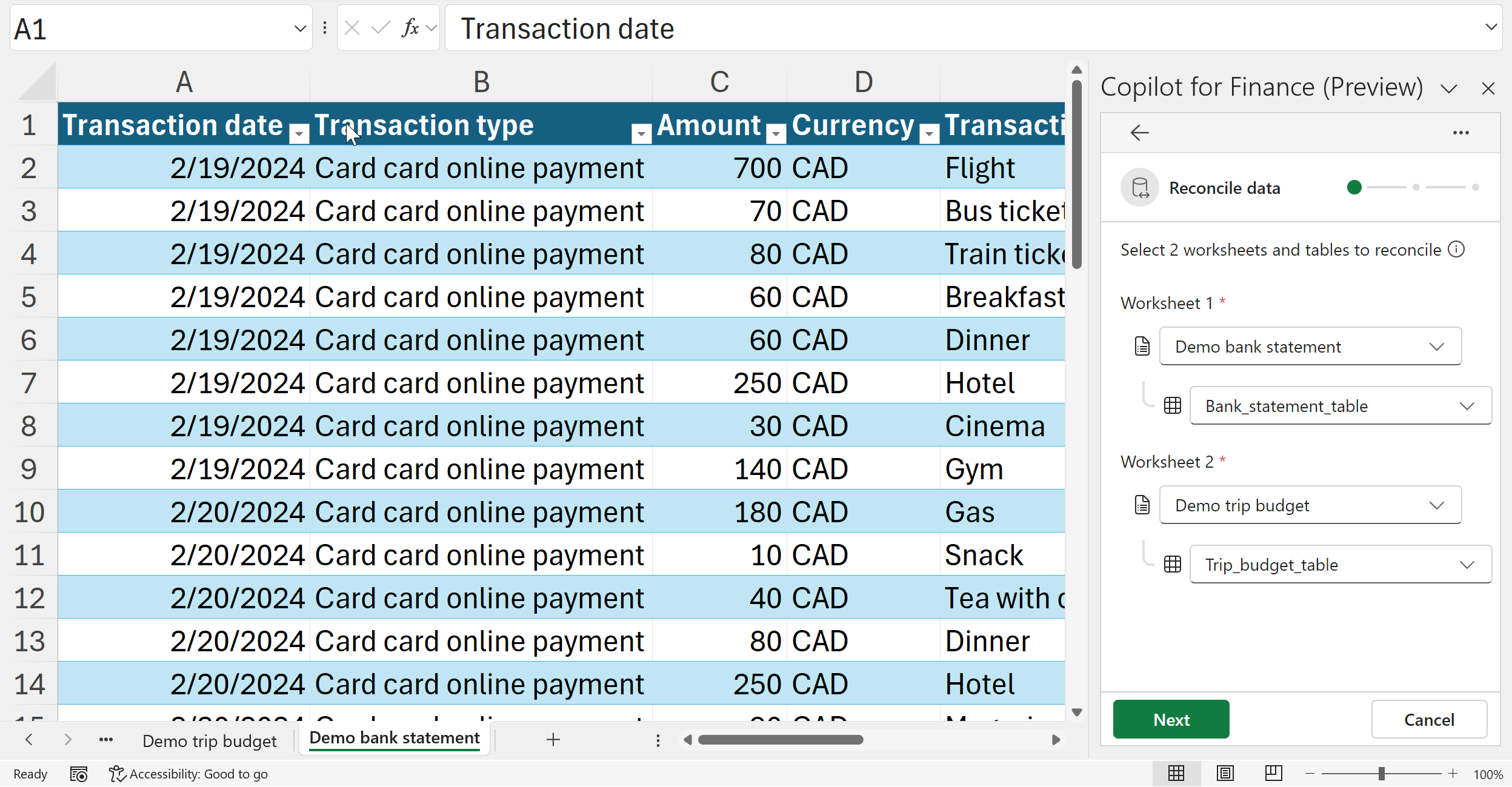Image resolution: width=1512 pixels, height=787 pixels.
Task: Select the Demo bank statement sheet tab
Action: 395,738
